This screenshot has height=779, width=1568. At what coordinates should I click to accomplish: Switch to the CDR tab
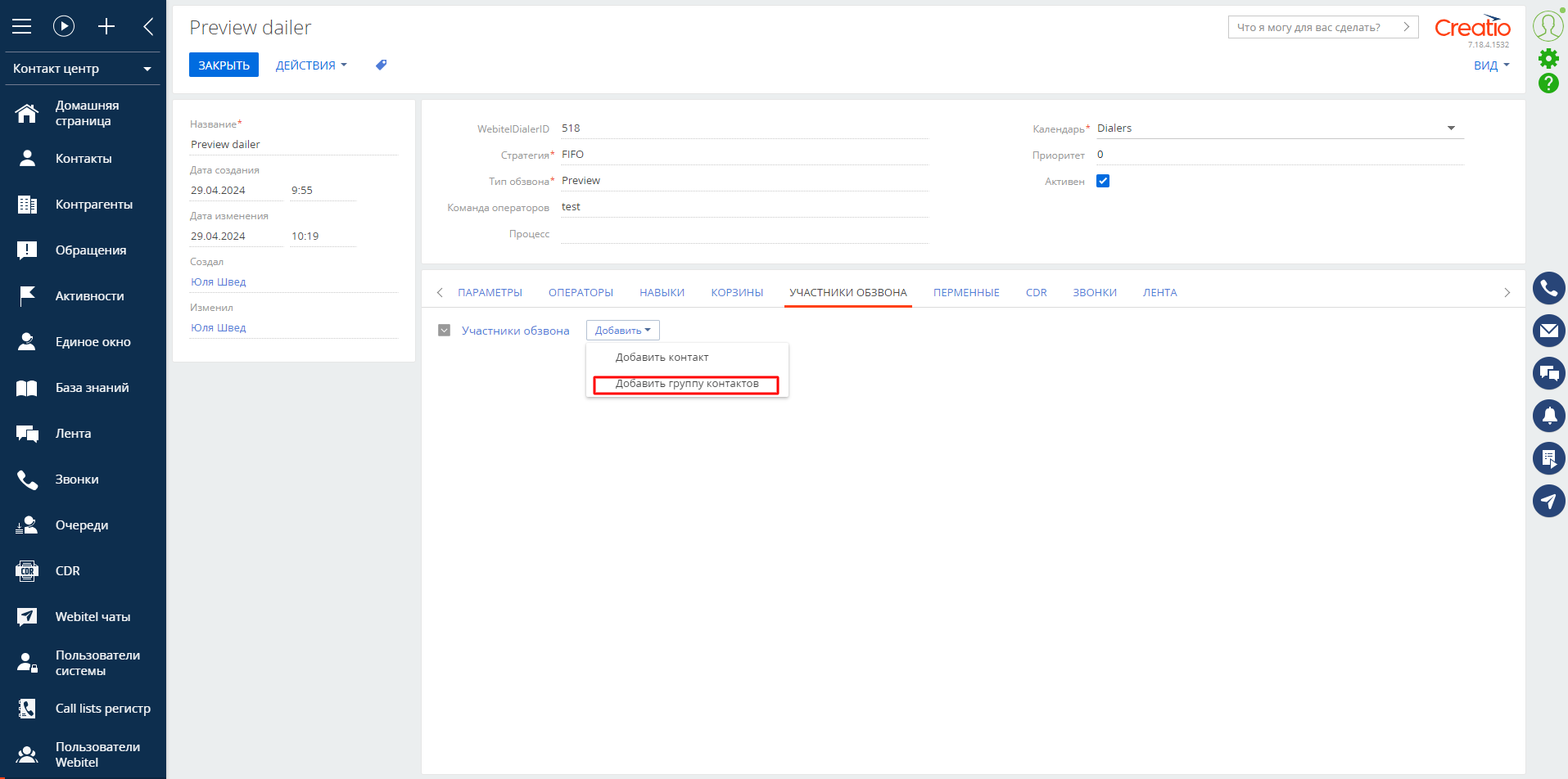[1037, 292]
